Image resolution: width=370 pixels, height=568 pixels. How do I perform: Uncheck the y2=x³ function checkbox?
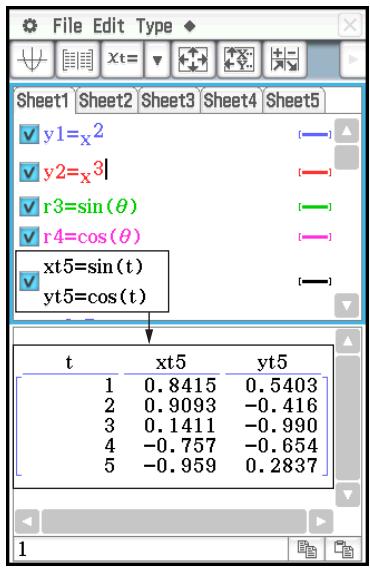pos(29,172)
